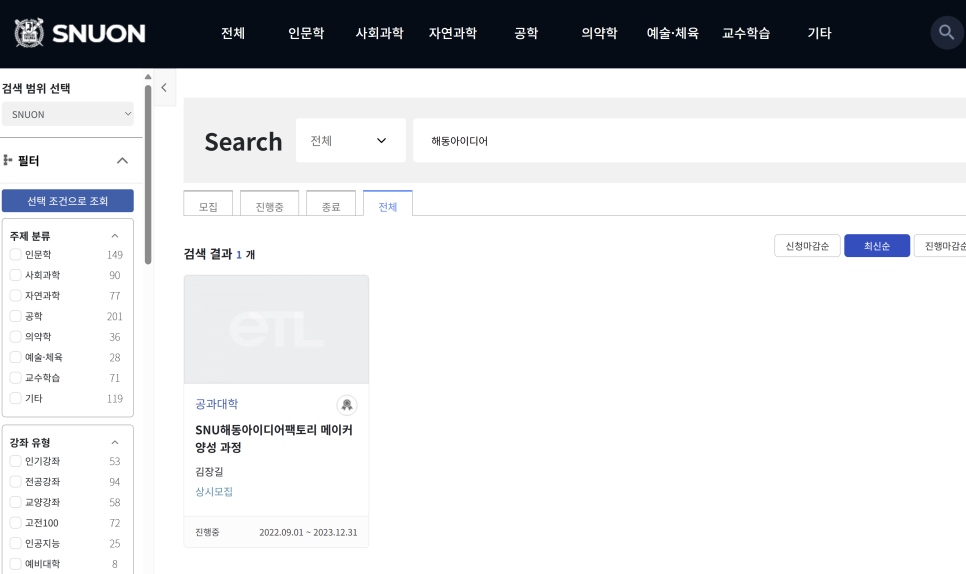Viewport: 966px width, 574px height.
Task: Switch to the 모집 tab
Action: [208, 204]
